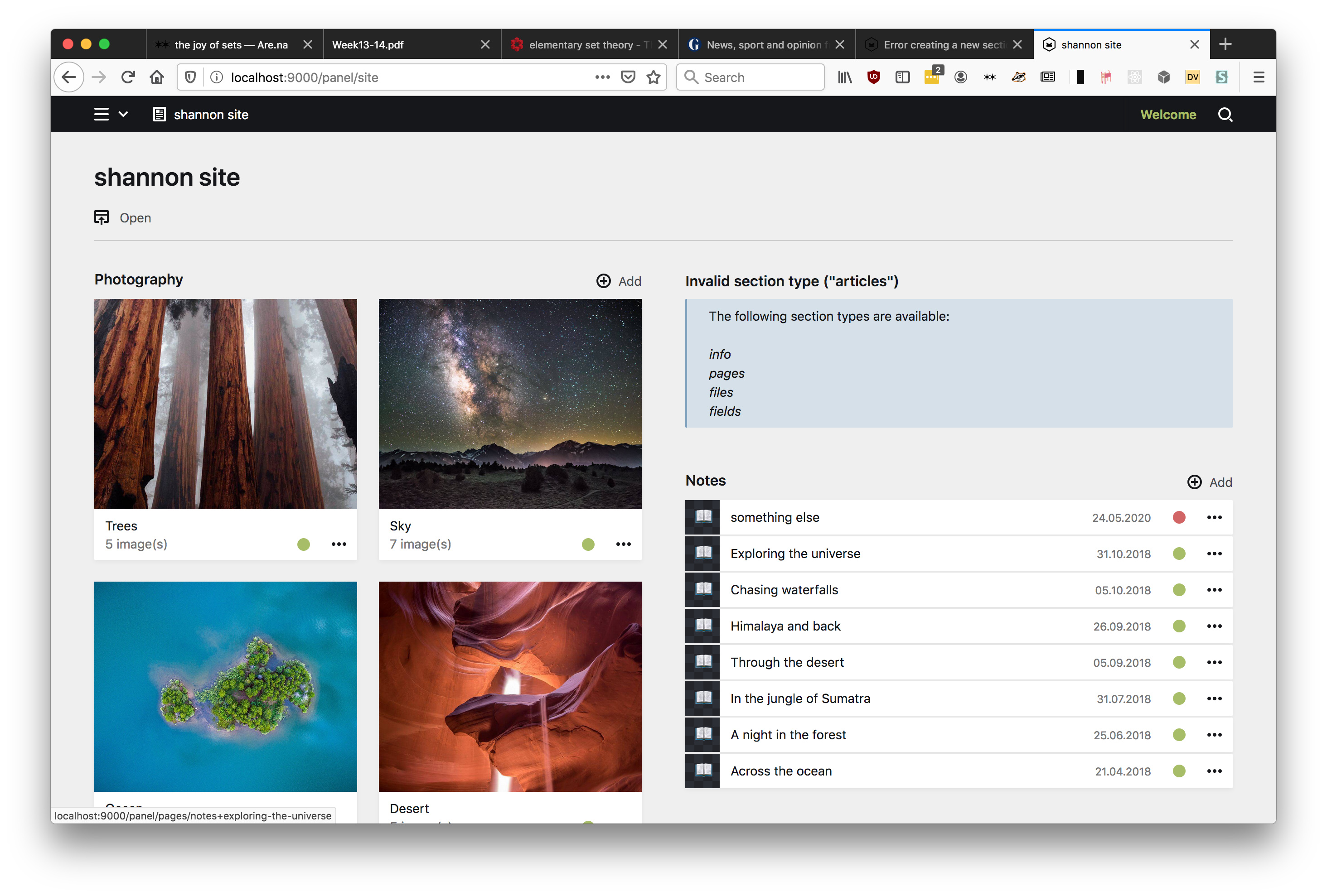Viewport: 1327px width, 896px height.
Task: Click the browser Search field
Action: click(751, 77)
